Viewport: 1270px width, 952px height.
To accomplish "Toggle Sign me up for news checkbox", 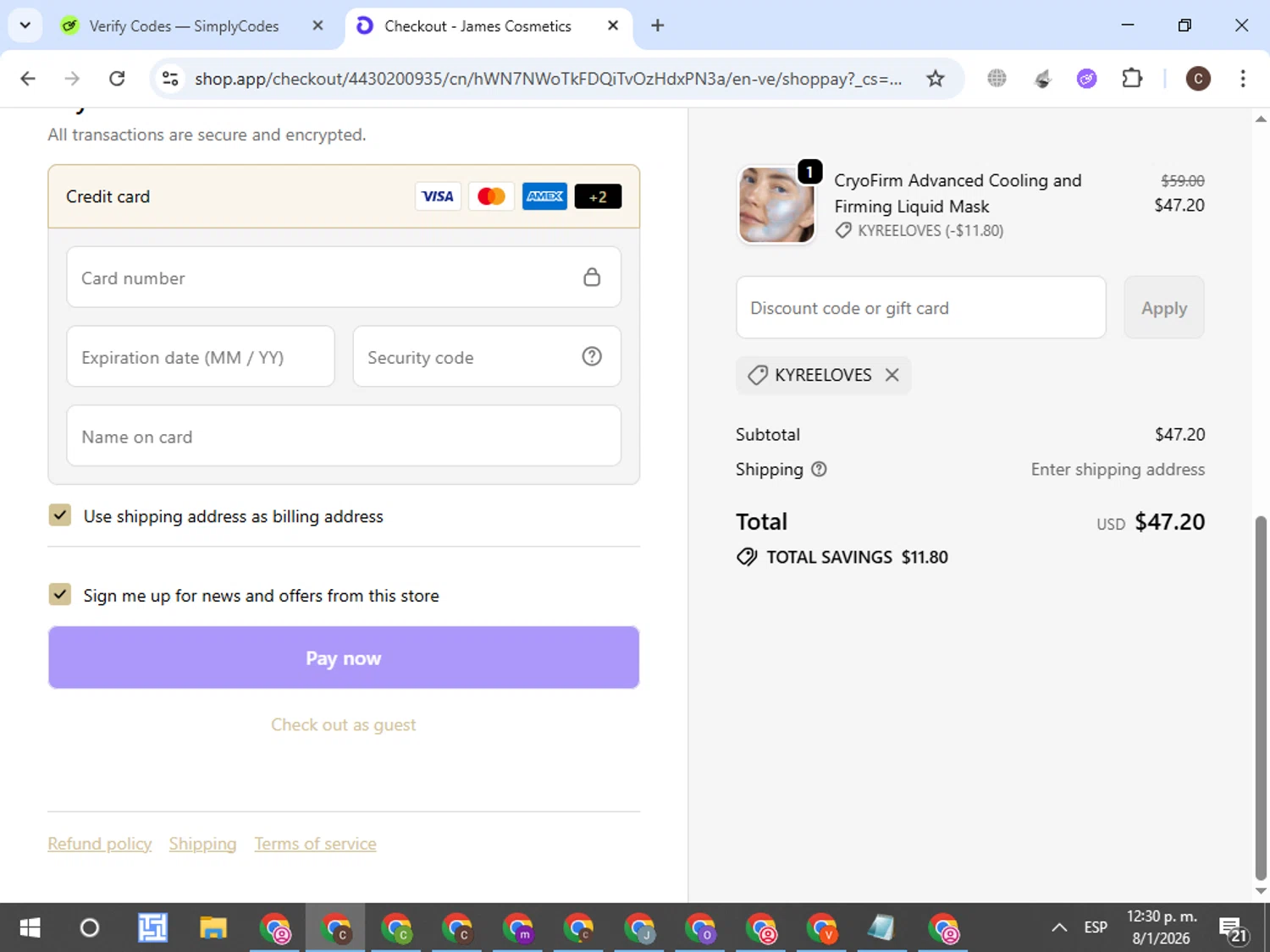I will [60, 595].
